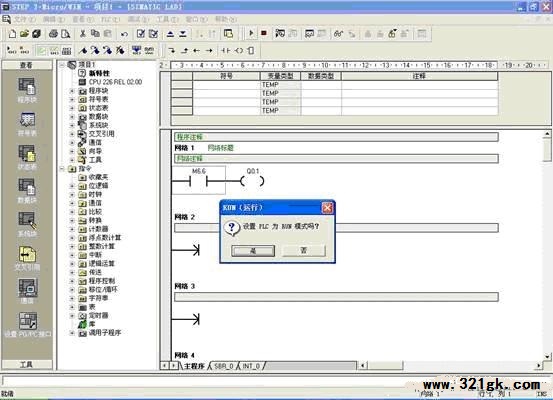Collapse the 项目1 root tree node

pyautogui.click(x=62, y=65)
